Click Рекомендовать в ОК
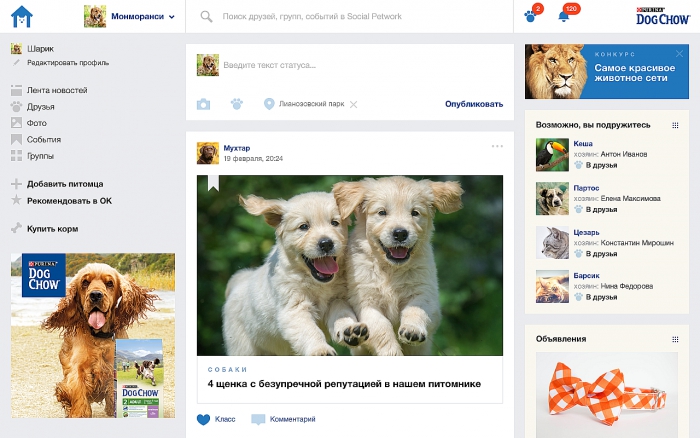 [x=69, y=201]
